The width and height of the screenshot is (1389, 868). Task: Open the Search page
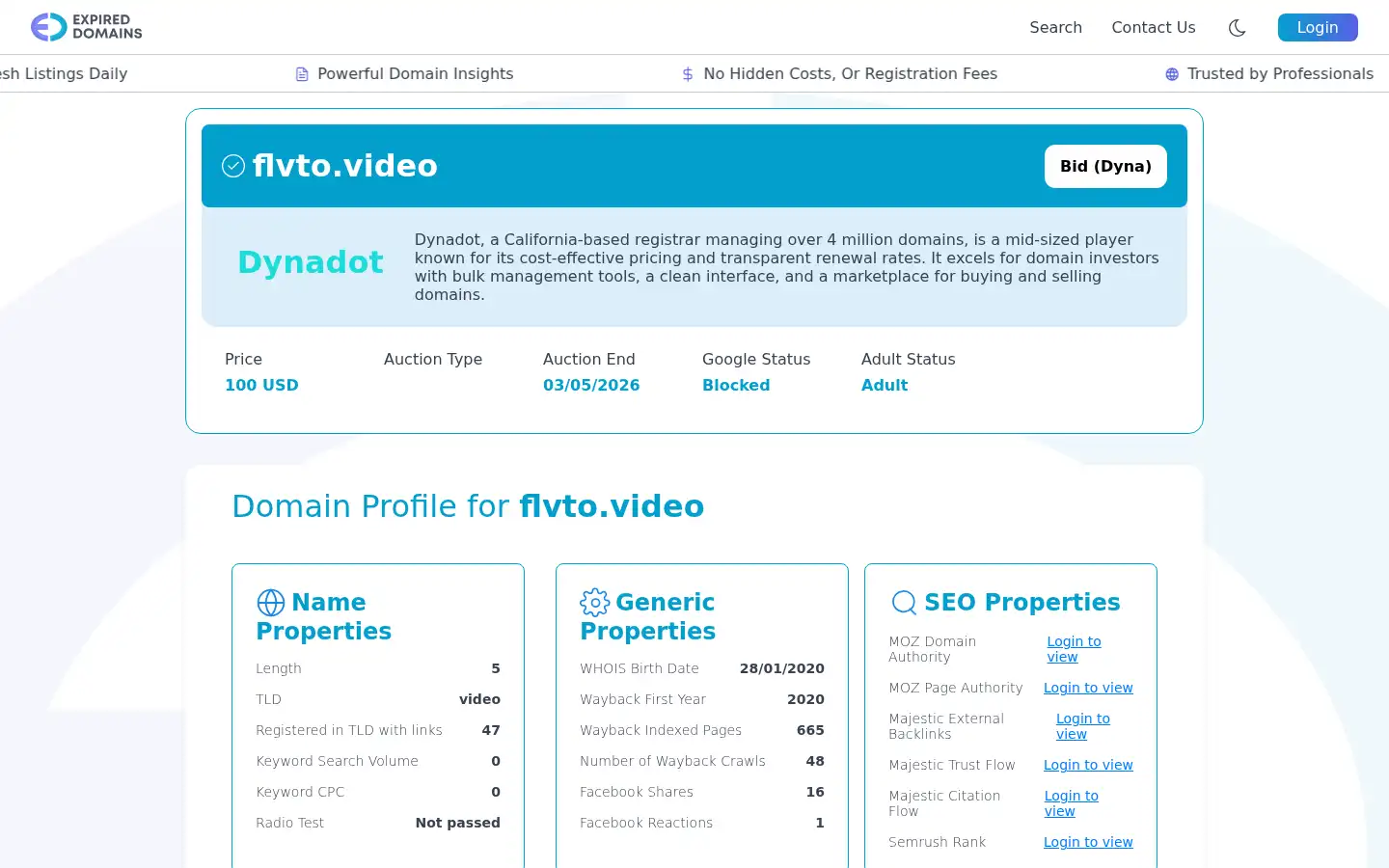click(1055, 27)
